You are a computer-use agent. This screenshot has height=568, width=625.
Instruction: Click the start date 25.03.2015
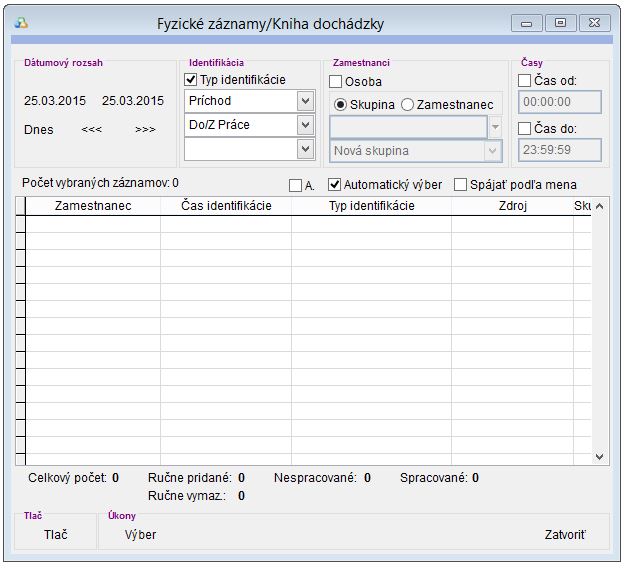point(55,101)
